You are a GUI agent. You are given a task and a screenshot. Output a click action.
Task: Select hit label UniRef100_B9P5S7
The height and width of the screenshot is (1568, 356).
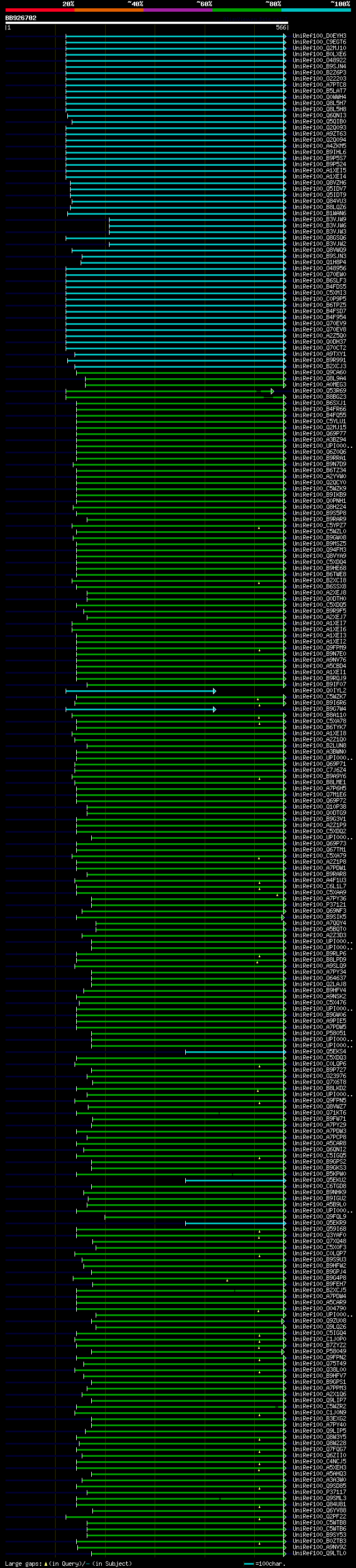tap(319, 159)
